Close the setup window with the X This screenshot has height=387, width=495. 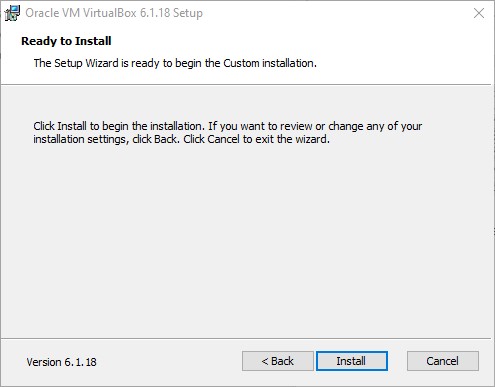pyautogui.click(x=479, y=13)
